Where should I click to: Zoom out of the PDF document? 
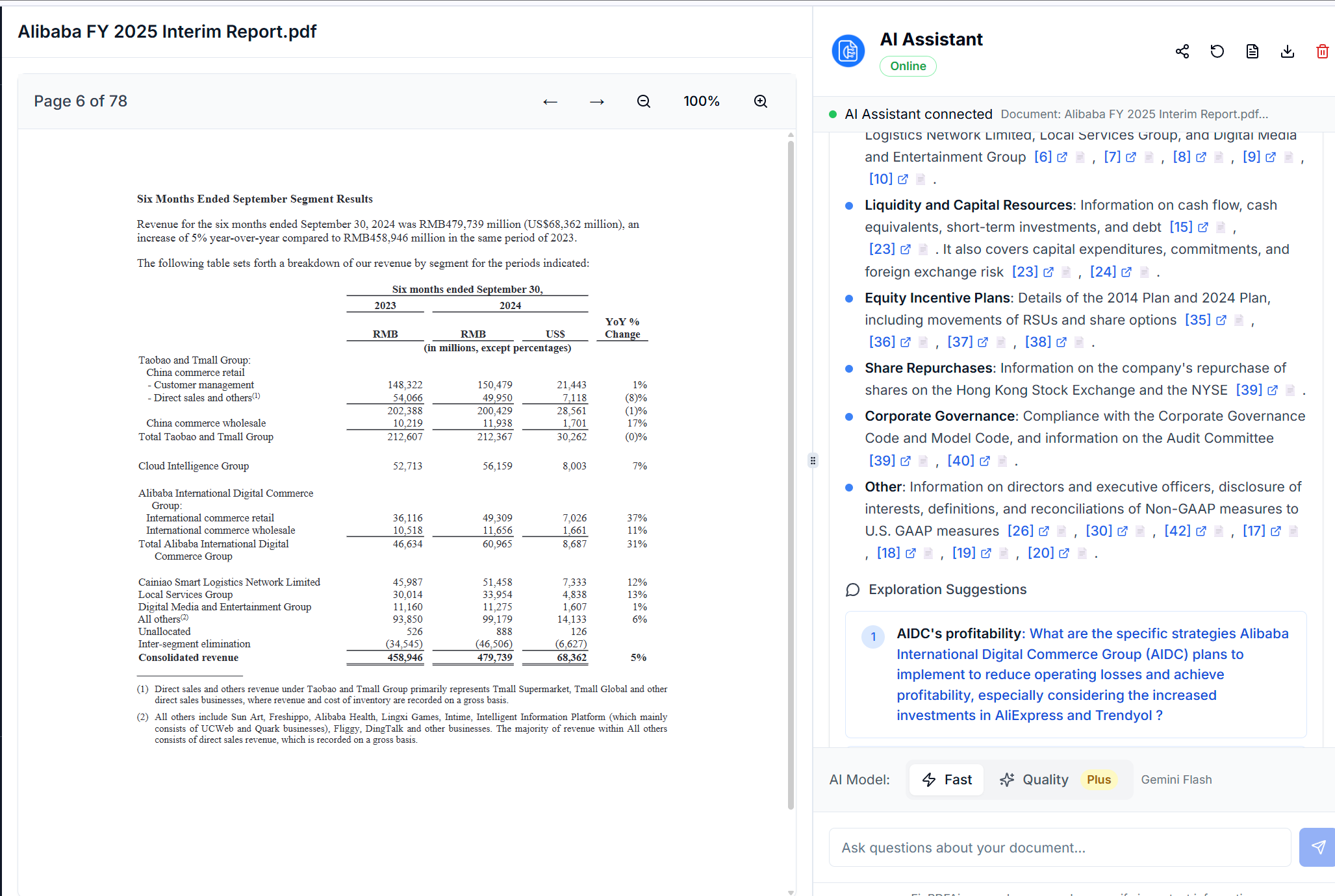[644, 101]
